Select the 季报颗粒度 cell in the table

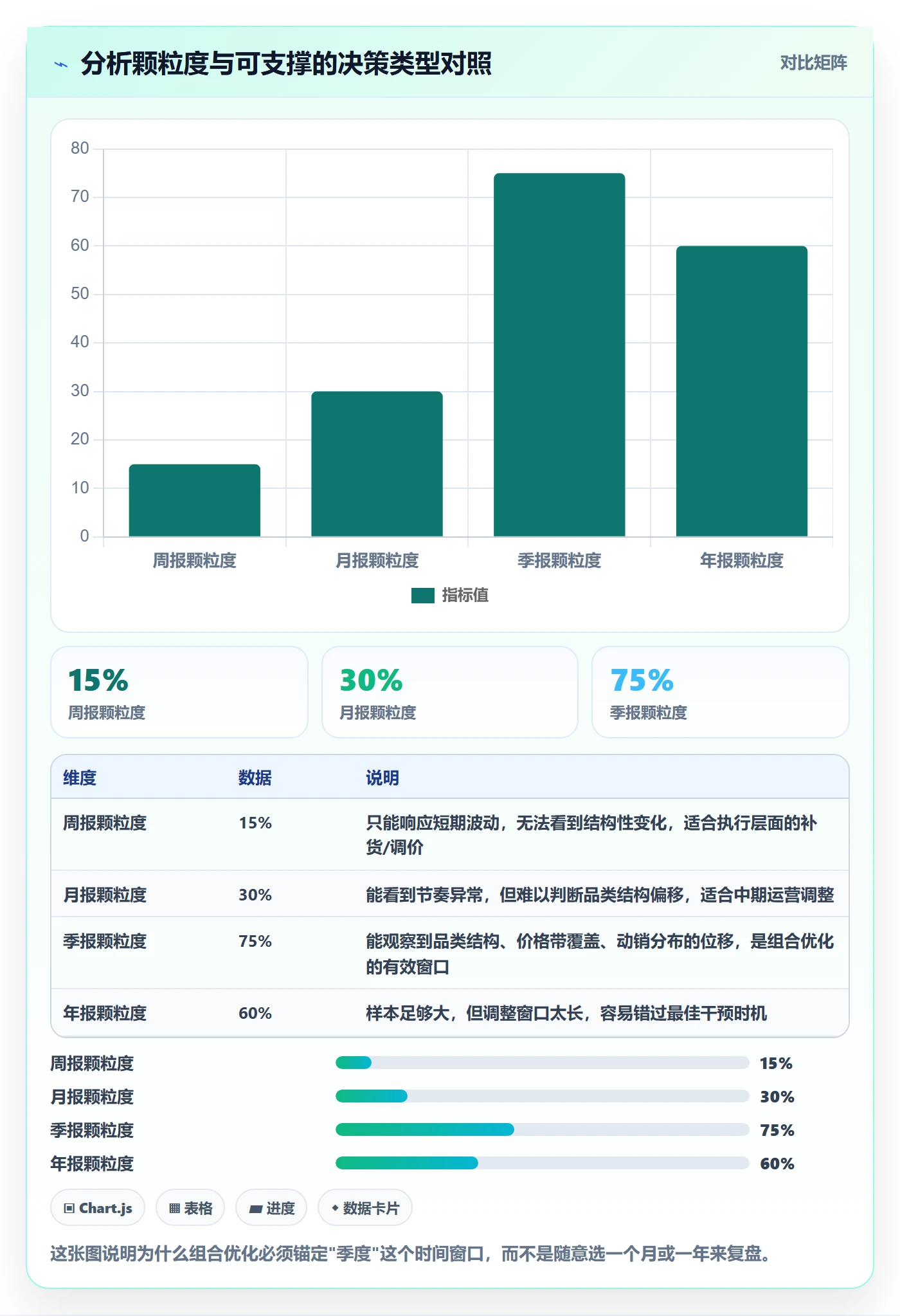pos(105,942)
